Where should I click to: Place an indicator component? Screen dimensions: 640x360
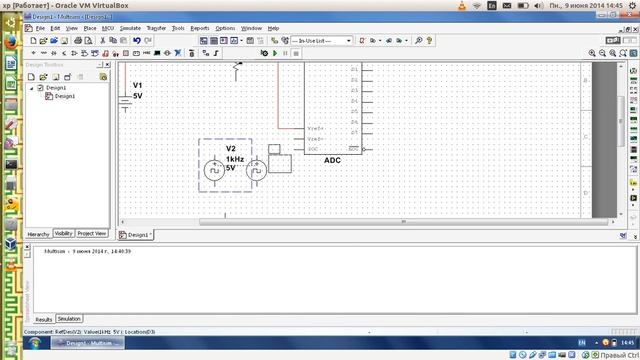click(x=126, y=53)
